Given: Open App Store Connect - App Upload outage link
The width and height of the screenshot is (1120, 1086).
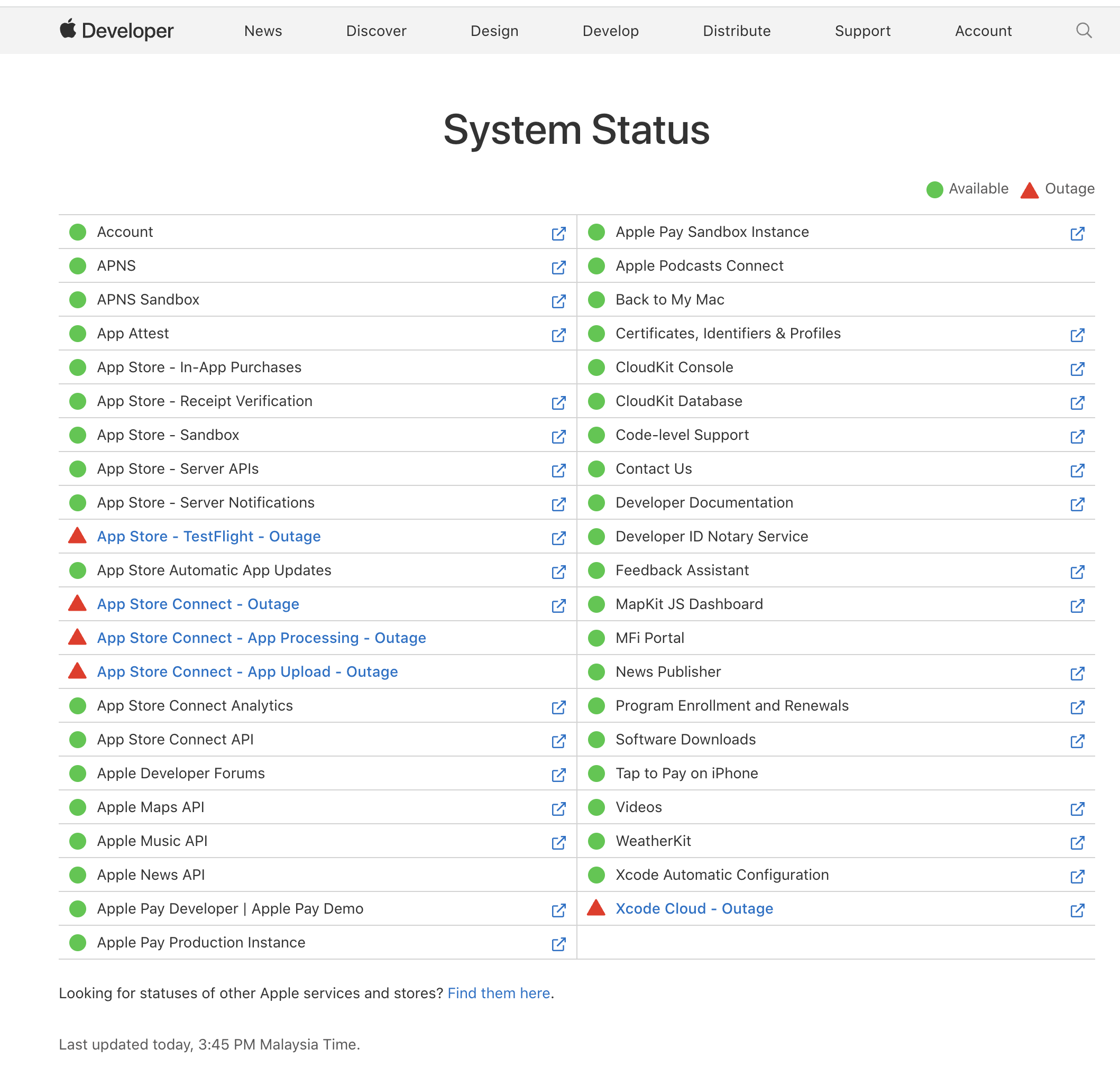Looking at the screenshot, I should click(x=247, y=672).
